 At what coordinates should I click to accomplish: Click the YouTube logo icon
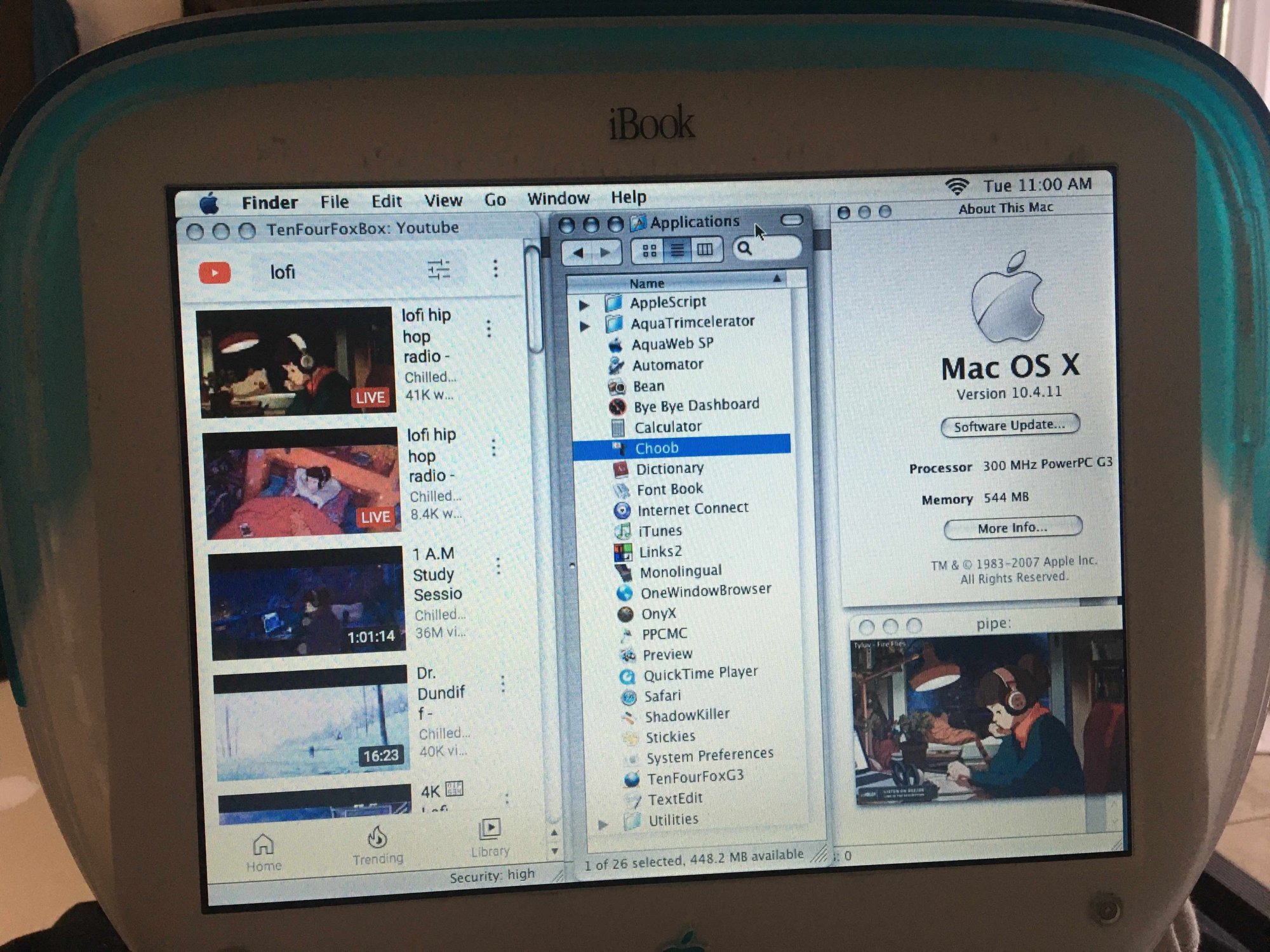pyautogui.click(x=215, y=273)
